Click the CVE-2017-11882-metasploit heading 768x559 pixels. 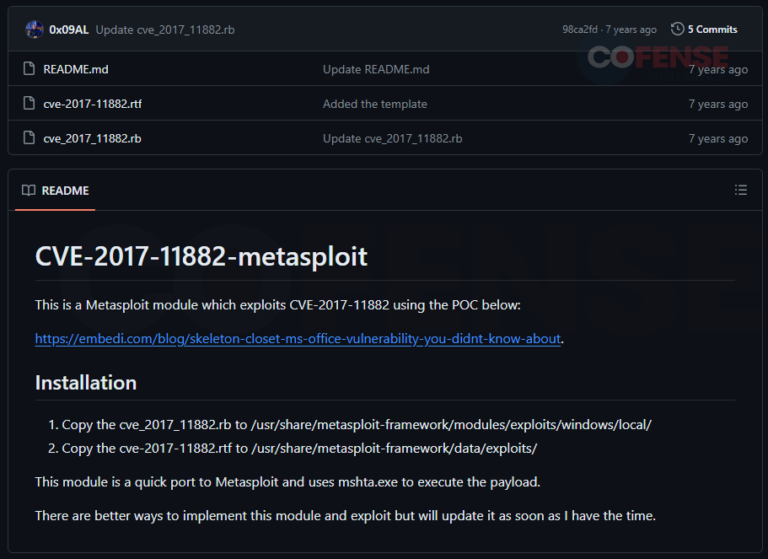pyautogui.click(x=201, y=257)
